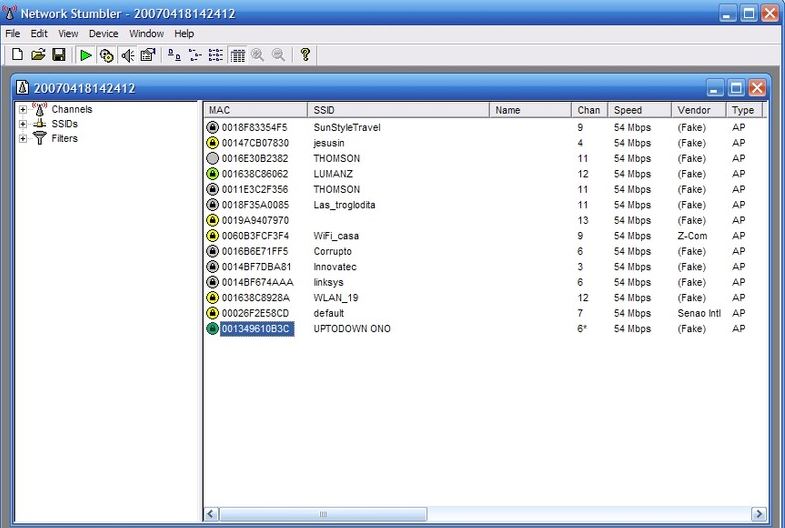Sort by the Name column header
This screenshot has width=785, height=528.
pyautogui.click(x=530, y=110)
